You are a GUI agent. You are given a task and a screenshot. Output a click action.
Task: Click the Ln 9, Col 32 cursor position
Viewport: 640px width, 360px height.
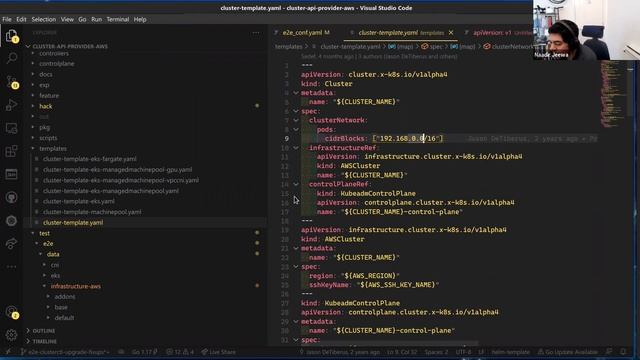click(x=402, y=352)
